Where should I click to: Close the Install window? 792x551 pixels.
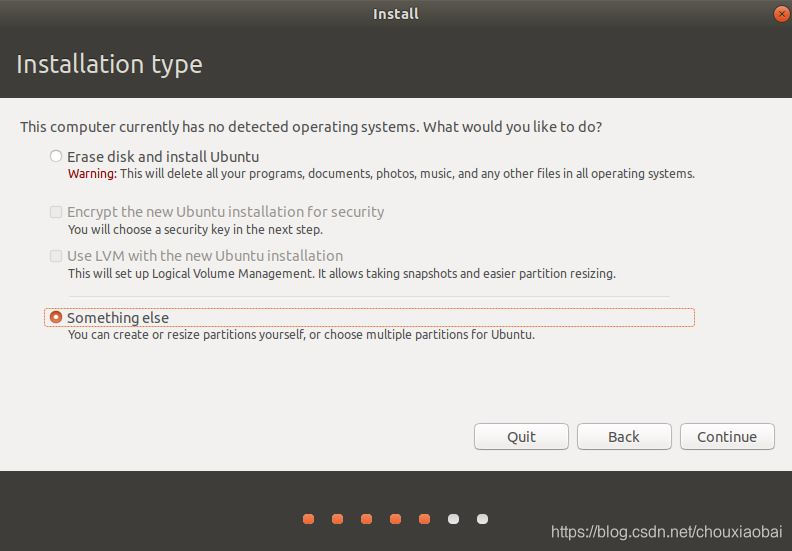[781, 14]
